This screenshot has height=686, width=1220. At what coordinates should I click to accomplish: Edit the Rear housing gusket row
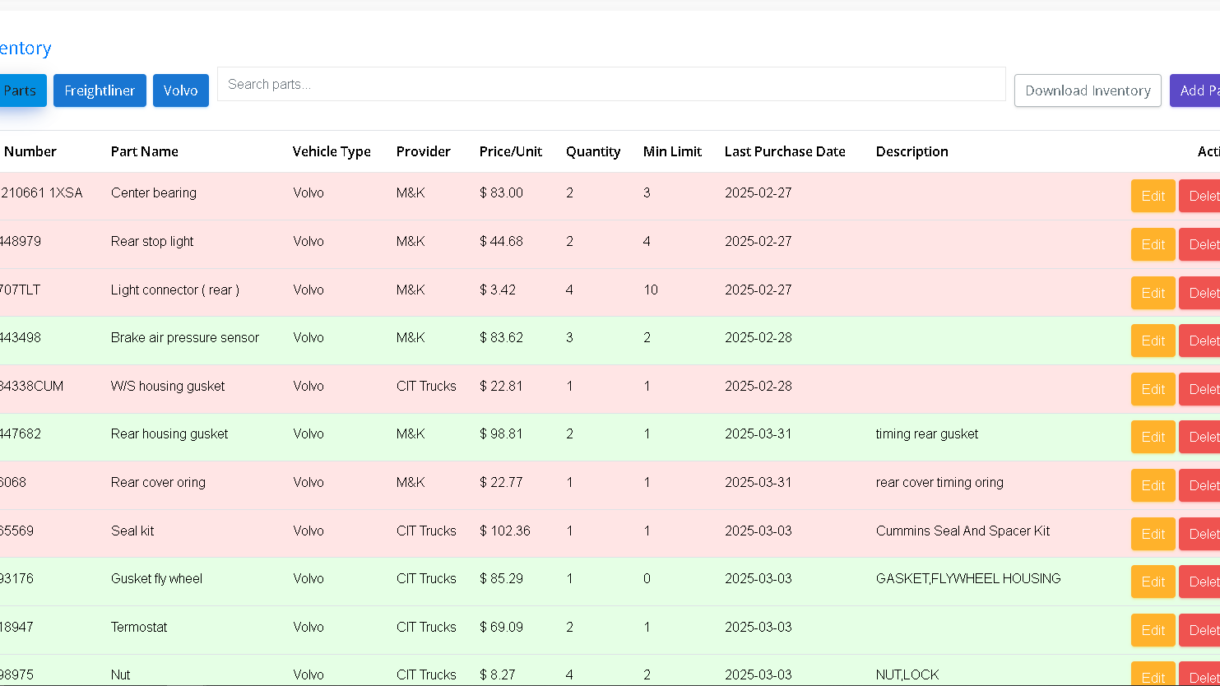click(x=1153, y=437)
